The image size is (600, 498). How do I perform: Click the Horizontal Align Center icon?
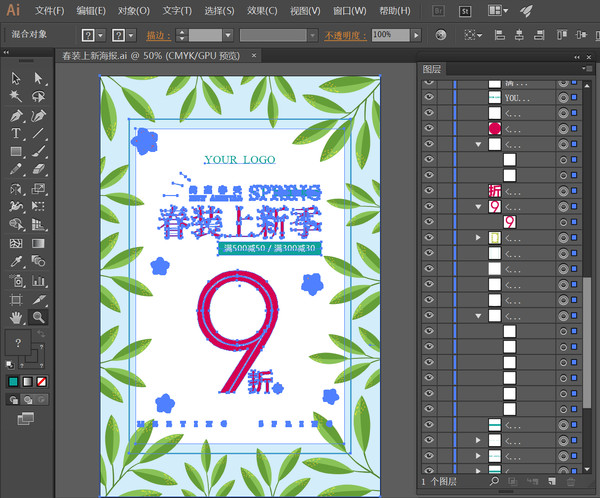tap(519, 35)
